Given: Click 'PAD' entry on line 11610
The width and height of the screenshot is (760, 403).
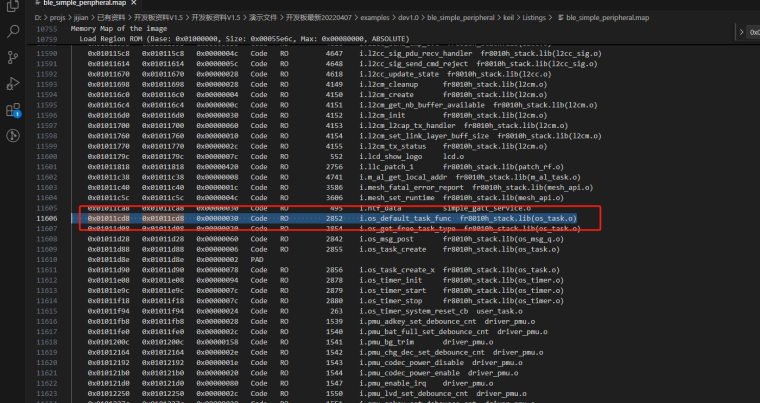Looking at the screenshot, I should (x=256, y=259).
